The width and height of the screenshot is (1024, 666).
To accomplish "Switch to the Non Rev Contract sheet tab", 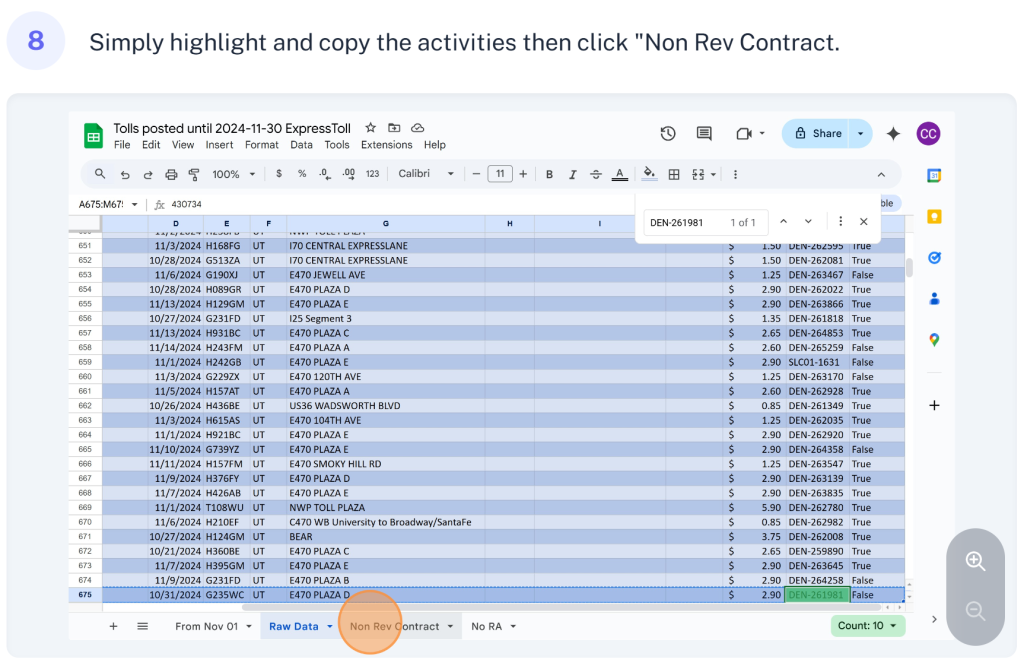I will [394, 626].
